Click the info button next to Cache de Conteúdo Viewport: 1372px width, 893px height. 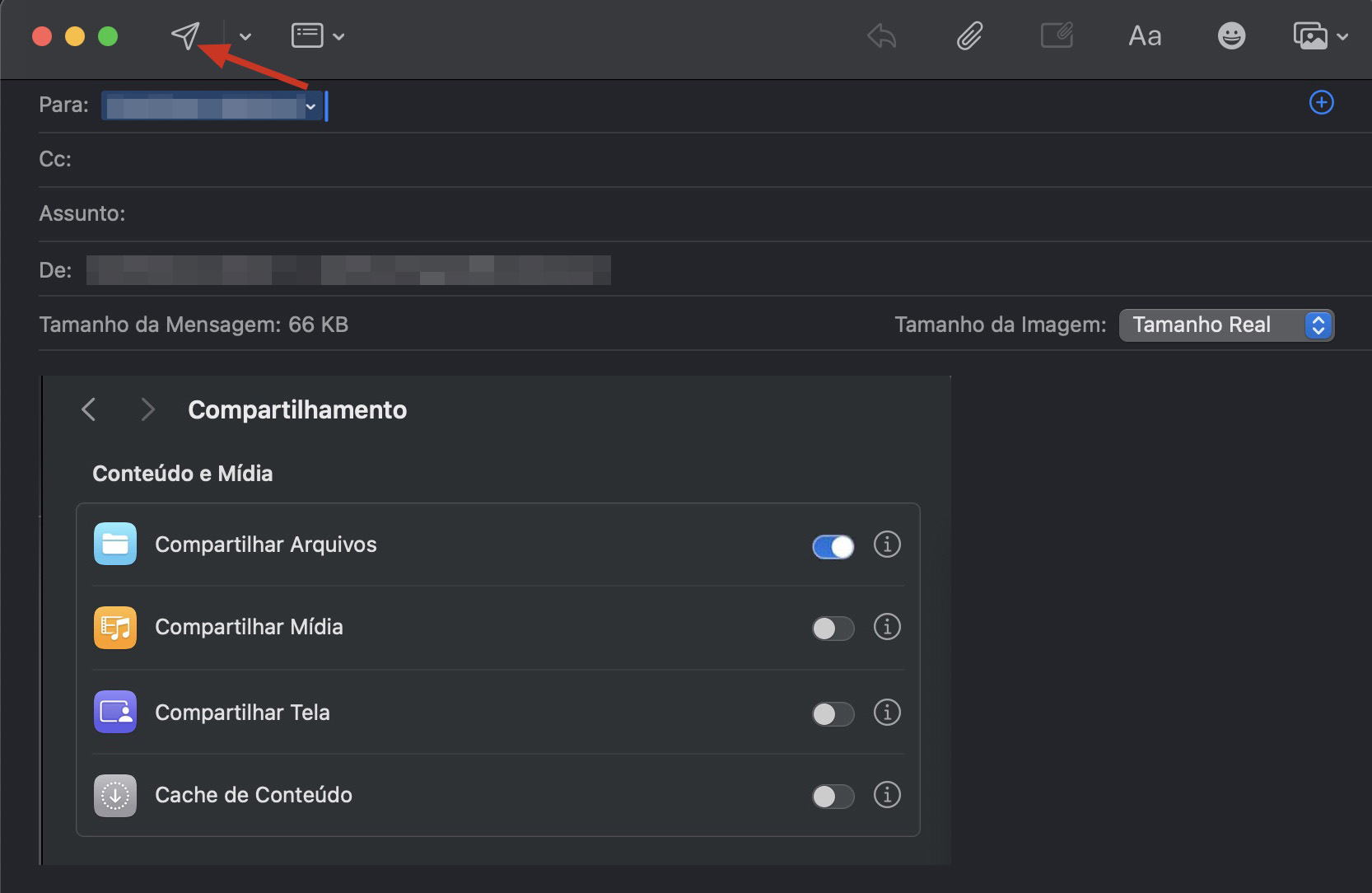887,796
